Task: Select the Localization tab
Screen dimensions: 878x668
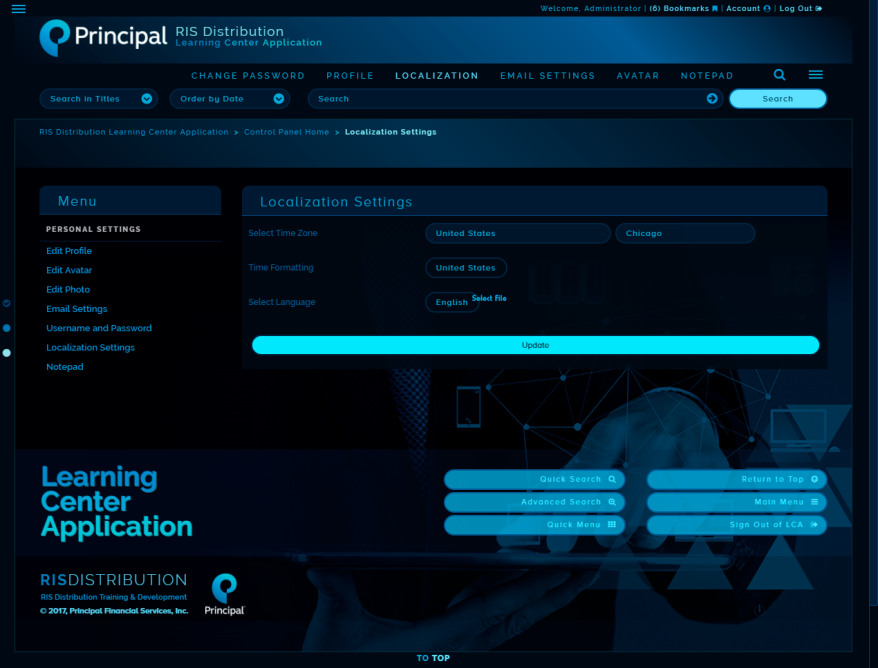Action: click(437, 76)
